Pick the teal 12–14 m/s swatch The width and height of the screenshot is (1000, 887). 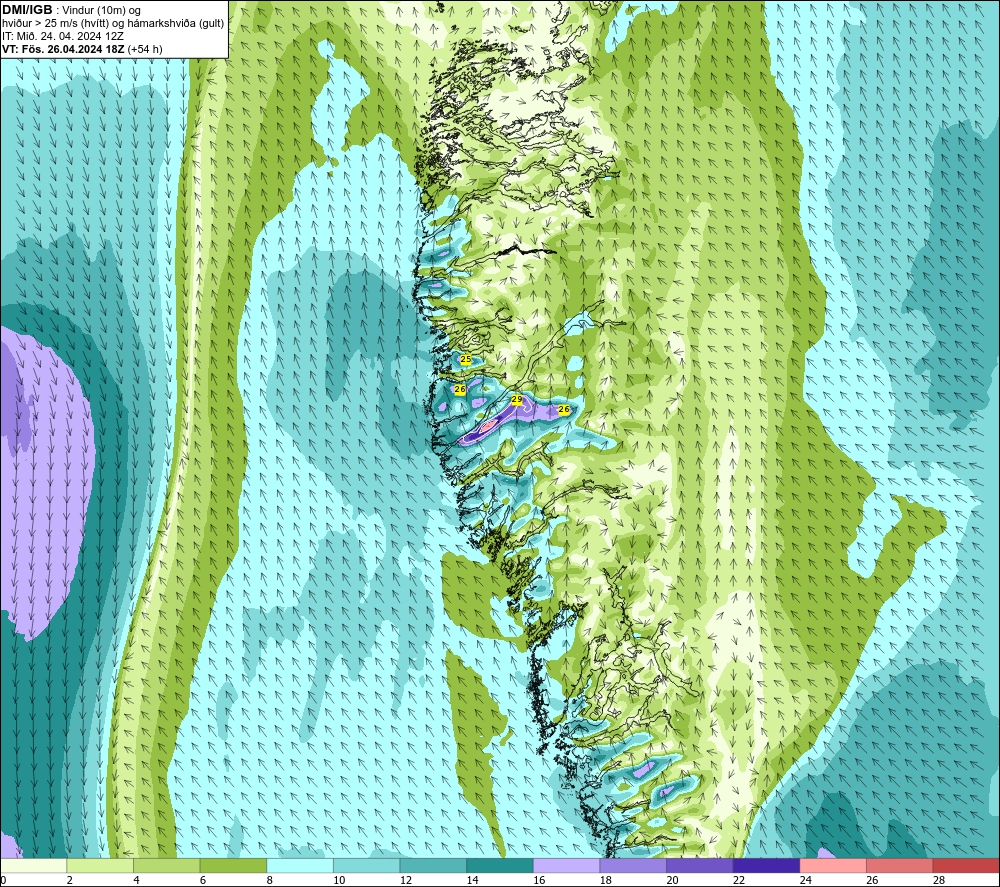433,865
